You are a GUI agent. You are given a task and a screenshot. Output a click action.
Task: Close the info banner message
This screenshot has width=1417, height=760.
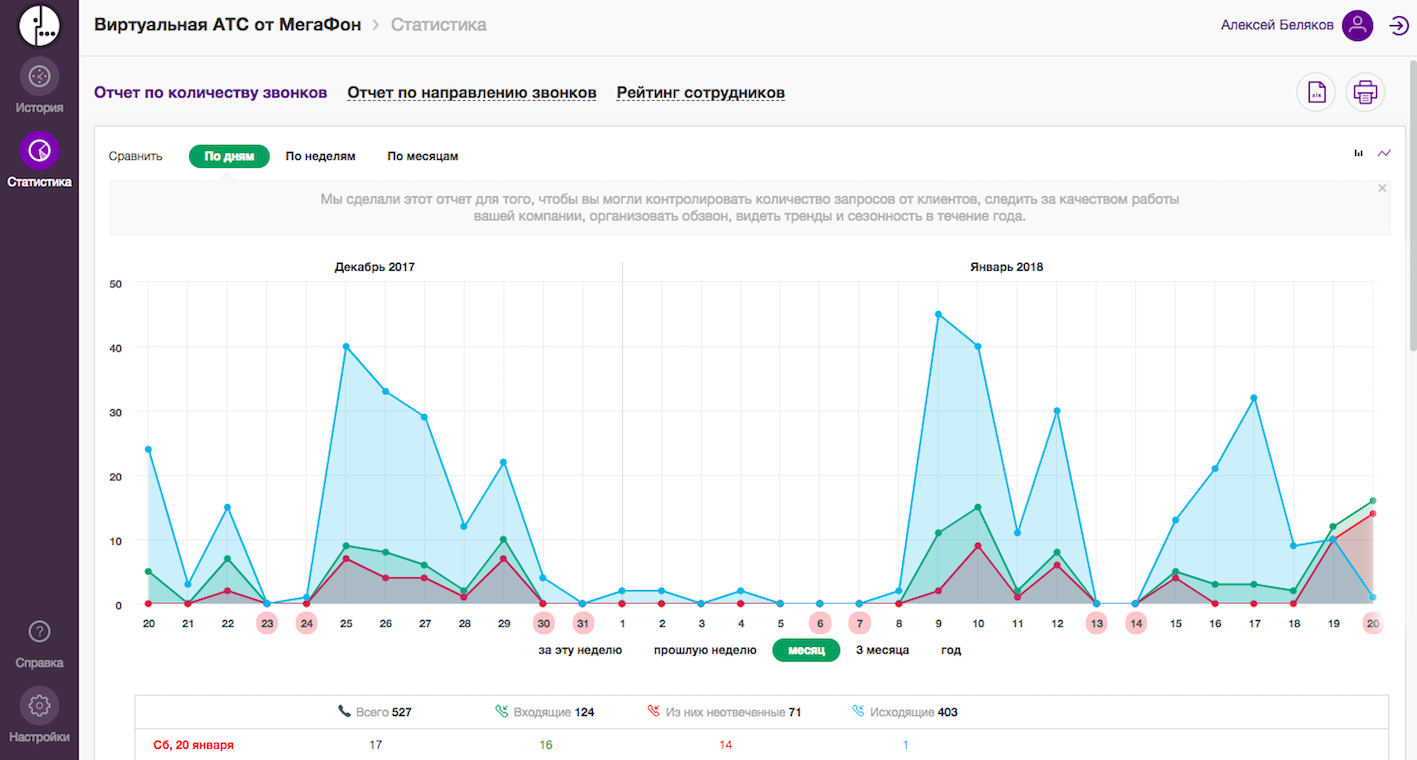(x=1382, y=188)
